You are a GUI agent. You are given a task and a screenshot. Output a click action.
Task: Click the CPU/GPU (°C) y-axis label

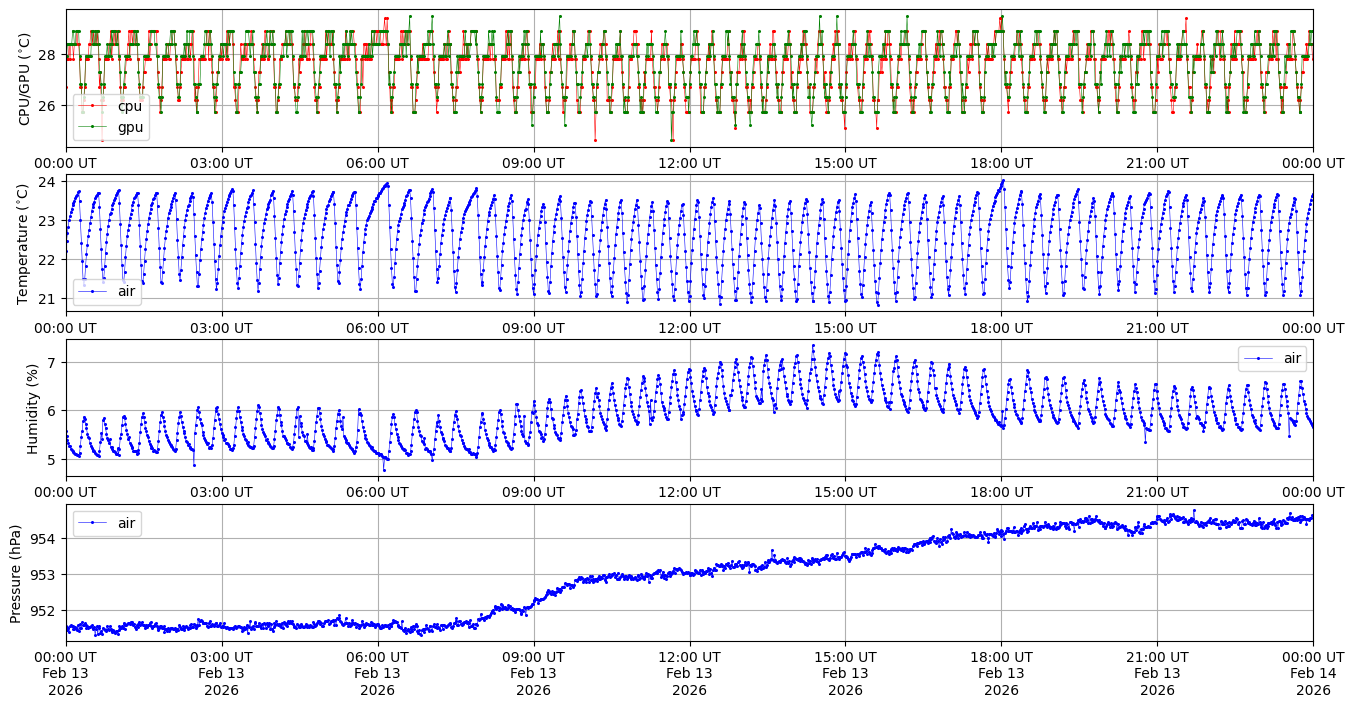(25, 78)
